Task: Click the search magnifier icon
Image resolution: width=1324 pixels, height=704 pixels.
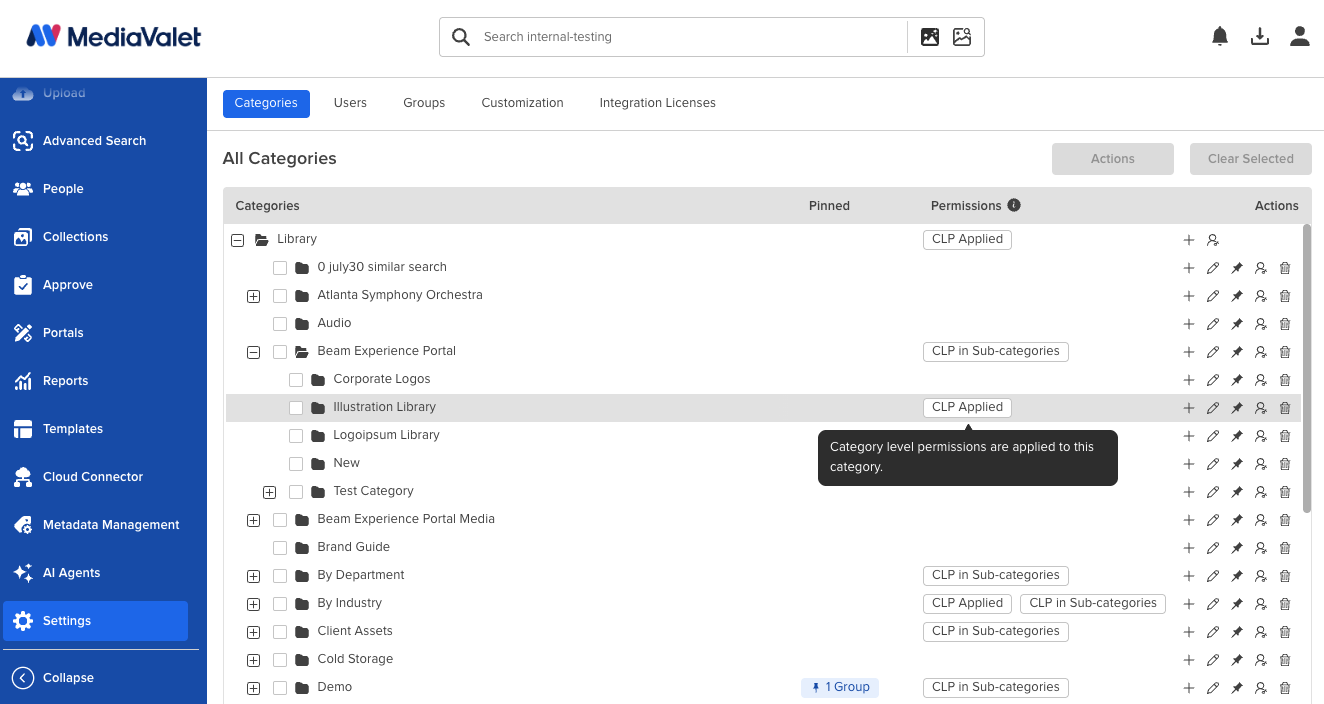Action: pyautogui.click(x=461, y=37)
